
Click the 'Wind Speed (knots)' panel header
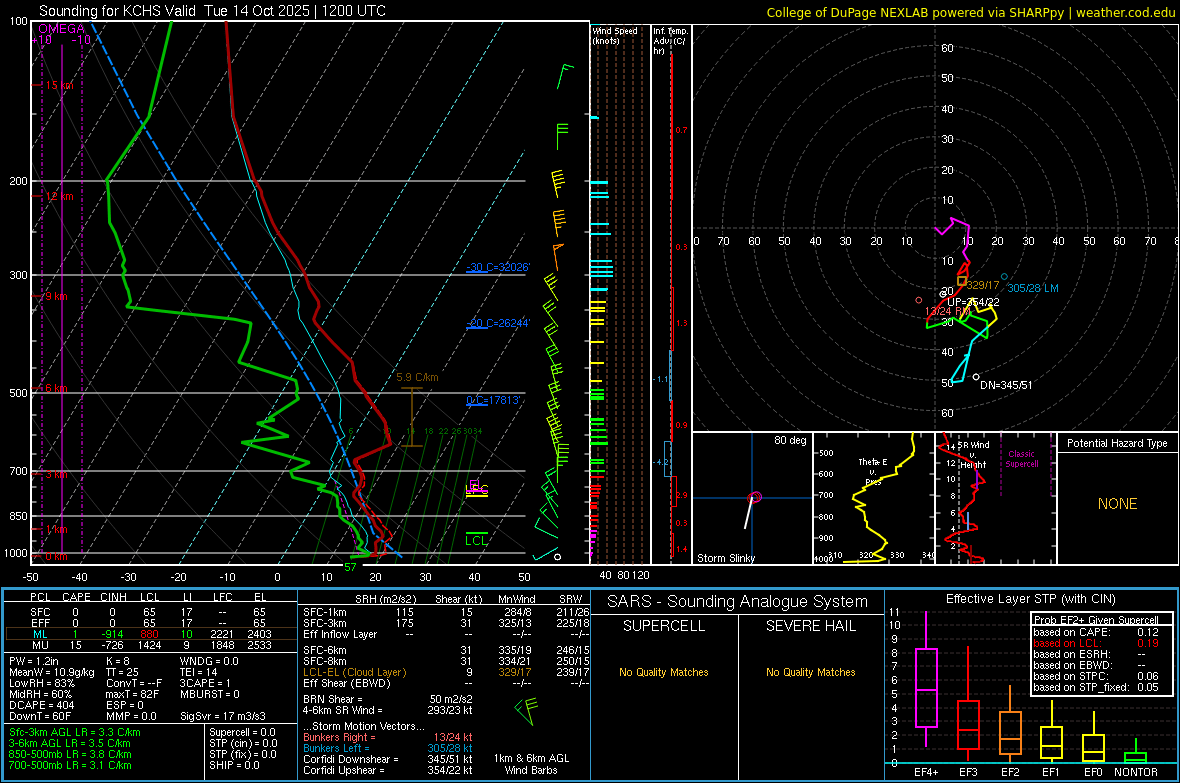click(x=614, y=35)
